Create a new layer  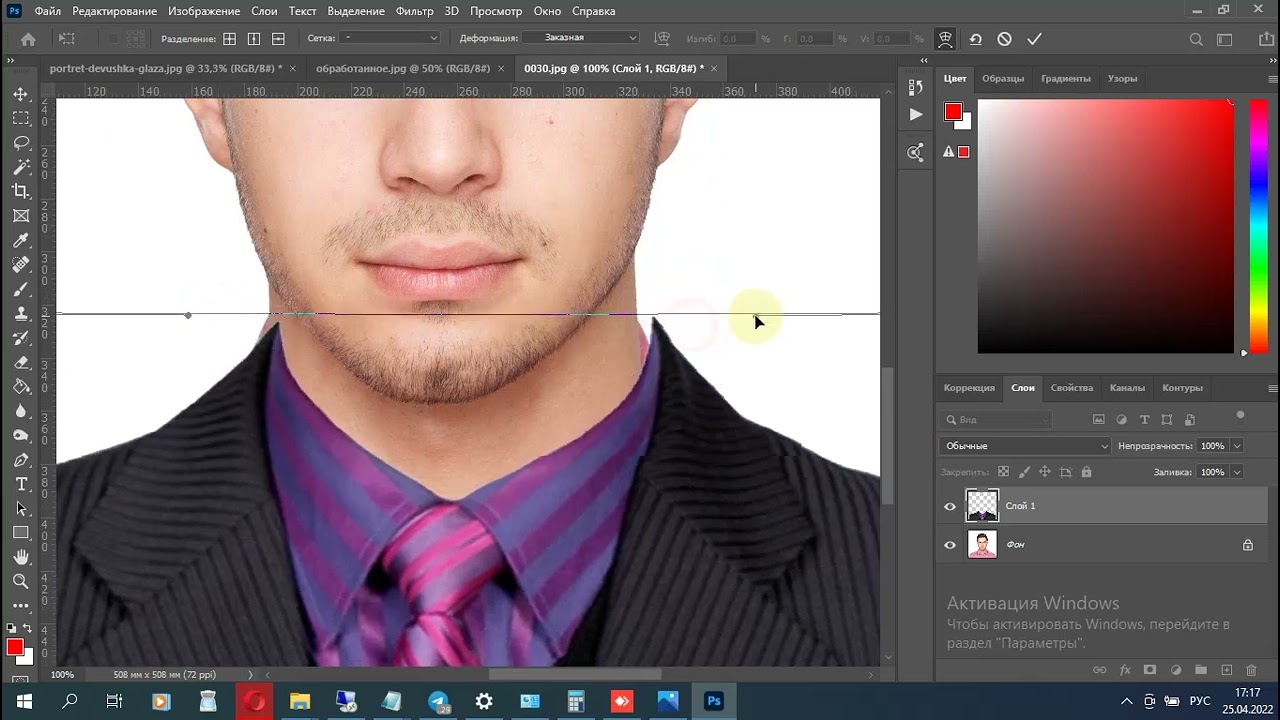coord(1226,670)
